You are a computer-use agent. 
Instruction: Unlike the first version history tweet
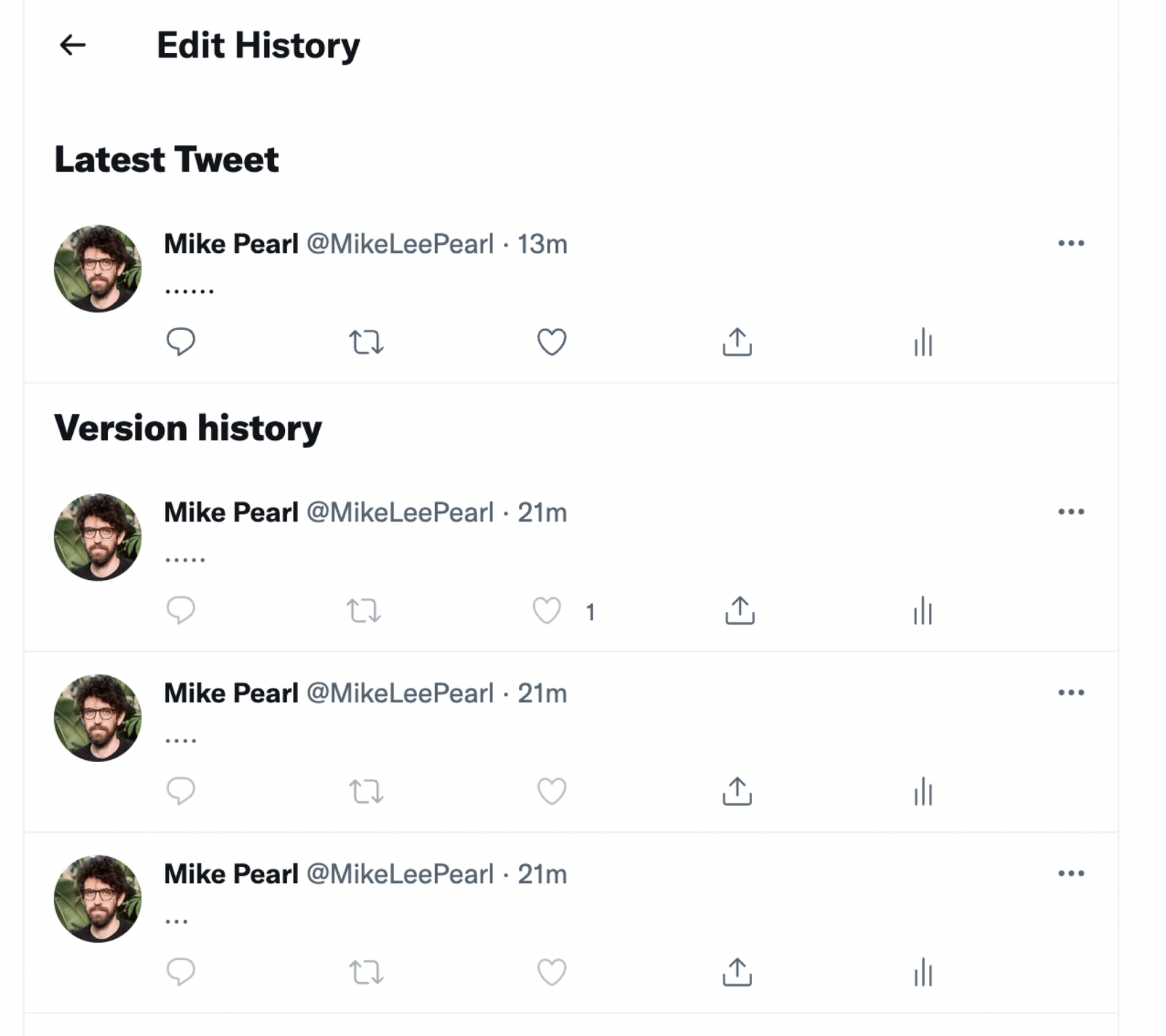547,612
